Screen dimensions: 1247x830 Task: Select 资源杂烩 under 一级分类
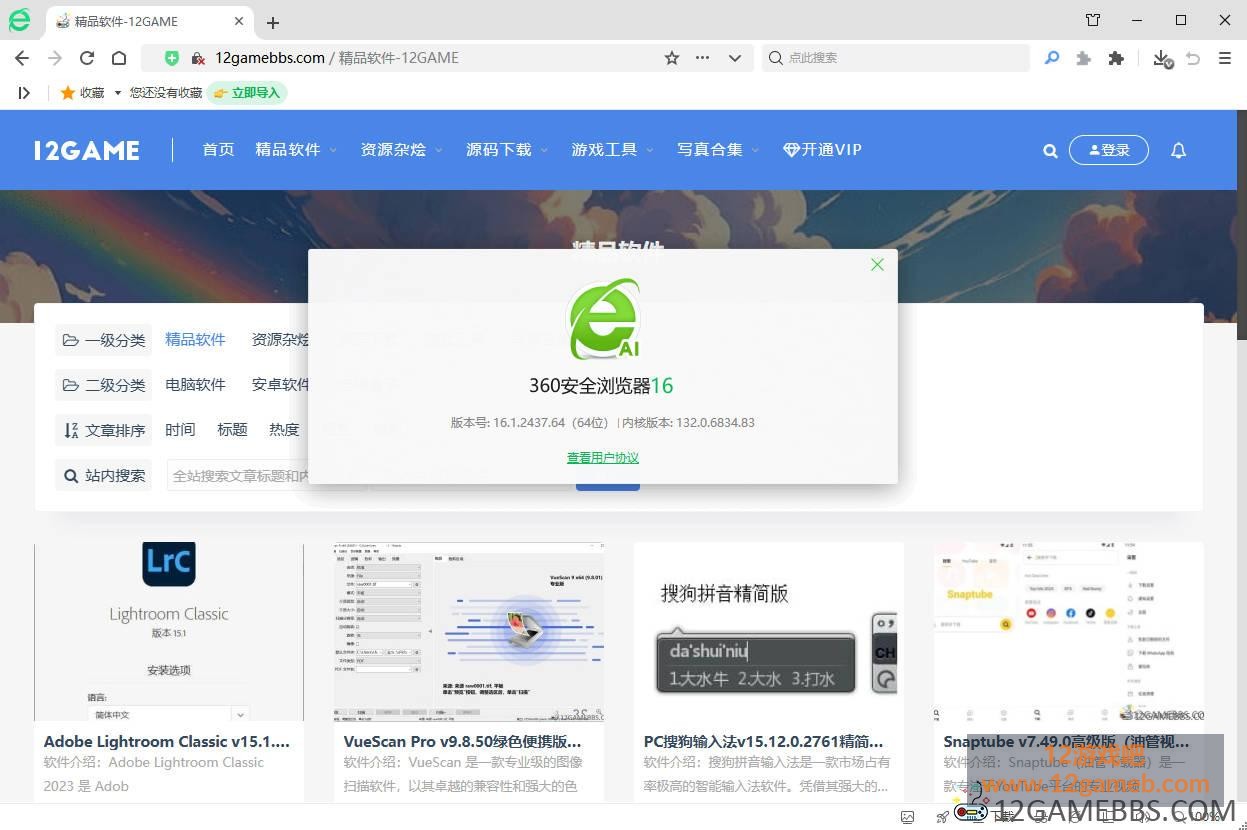[280, 340]
